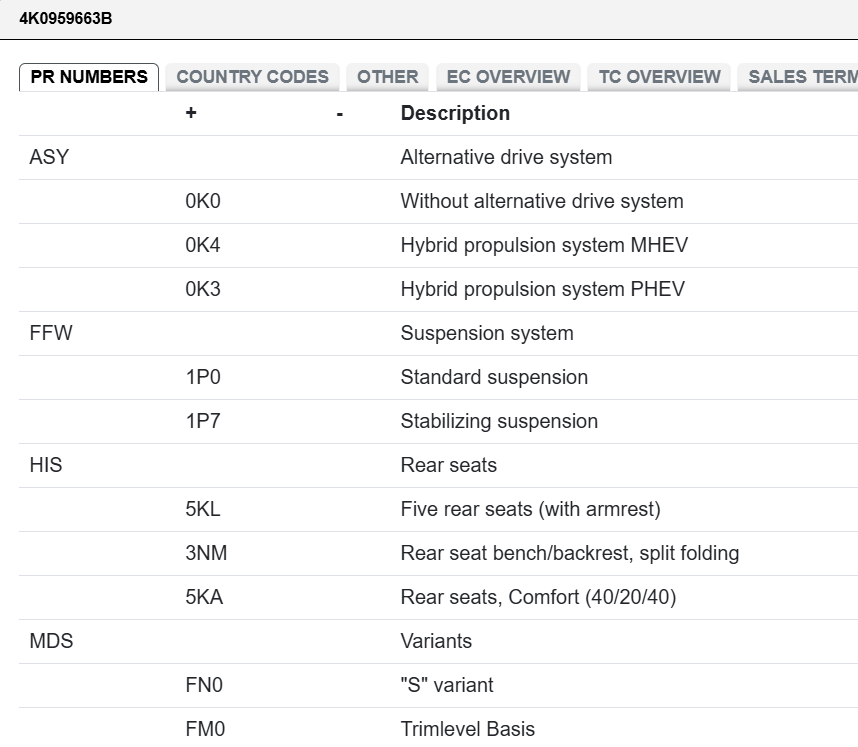Click Without alternative drive system text
858x747 pixels.
point(542,201)
